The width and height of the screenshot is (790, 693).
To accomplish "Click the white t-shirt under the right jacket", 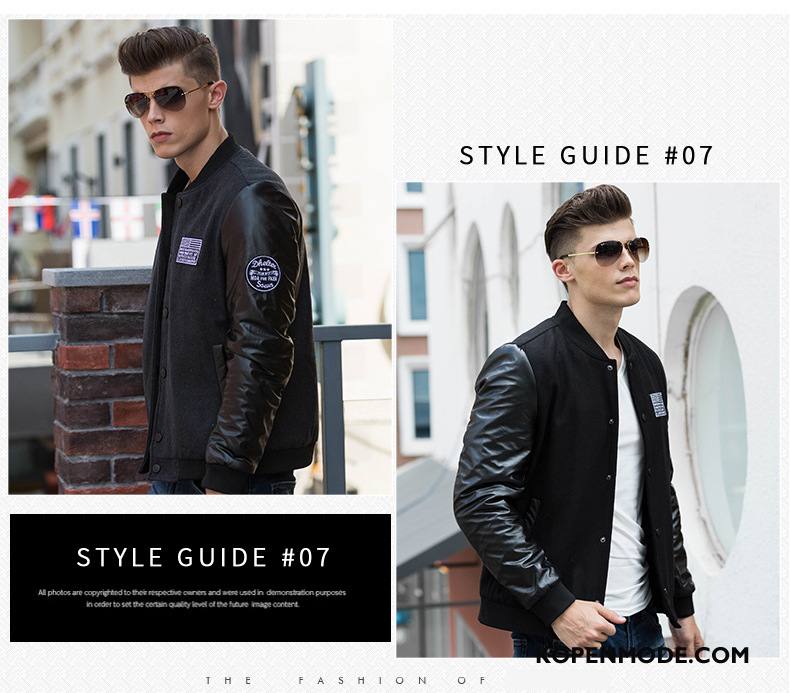I will 628,484.
